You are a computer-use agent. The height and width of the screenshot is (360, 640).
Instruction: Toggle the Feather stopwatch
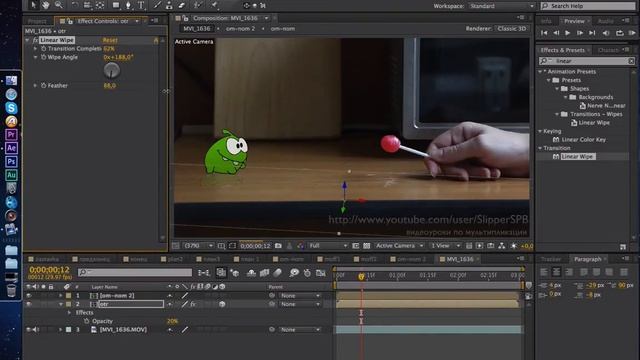43,86
